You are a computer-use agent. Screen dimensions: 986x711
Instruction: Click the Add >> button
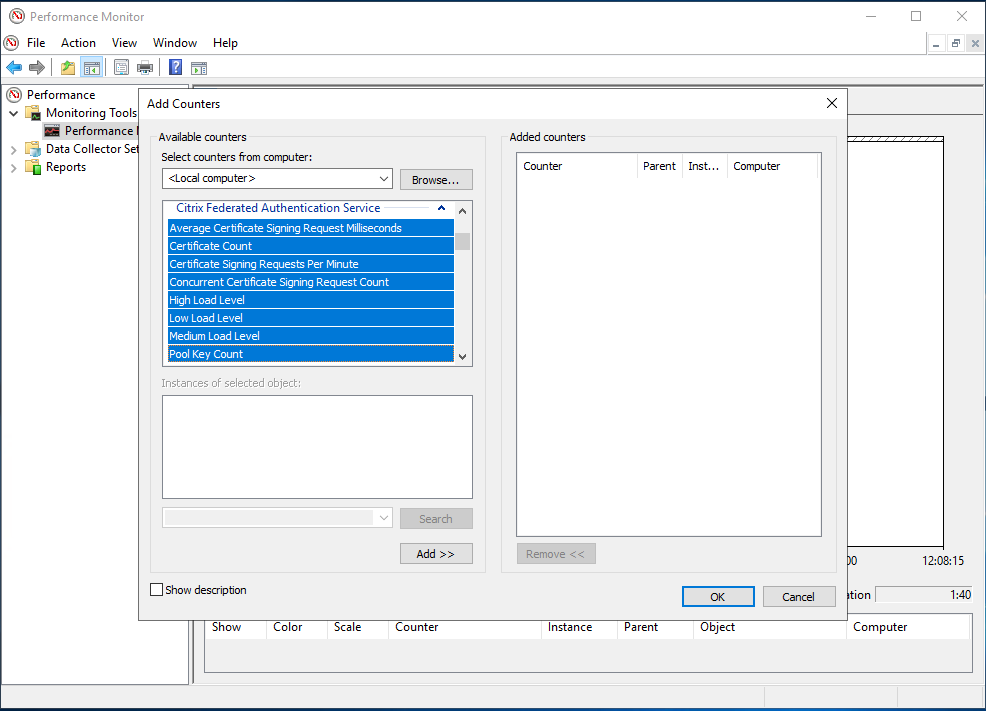[435, 554]
